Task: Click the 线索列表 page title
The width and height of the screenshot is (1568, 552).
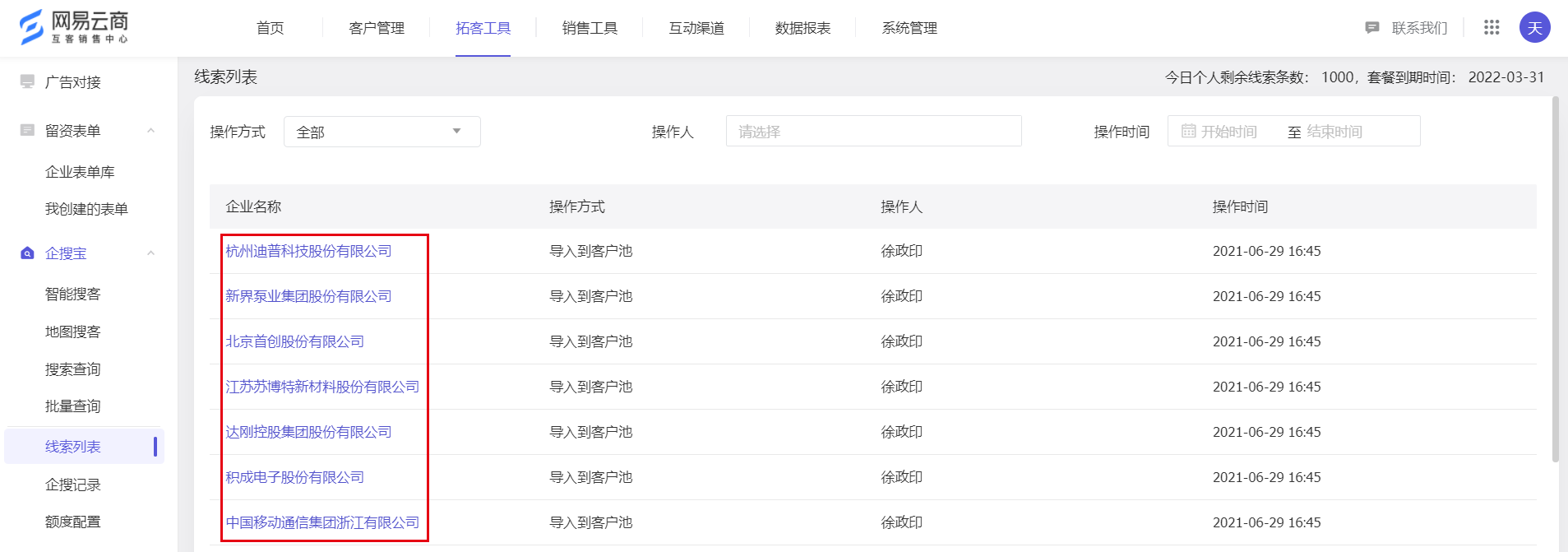Action: [226, 77]
